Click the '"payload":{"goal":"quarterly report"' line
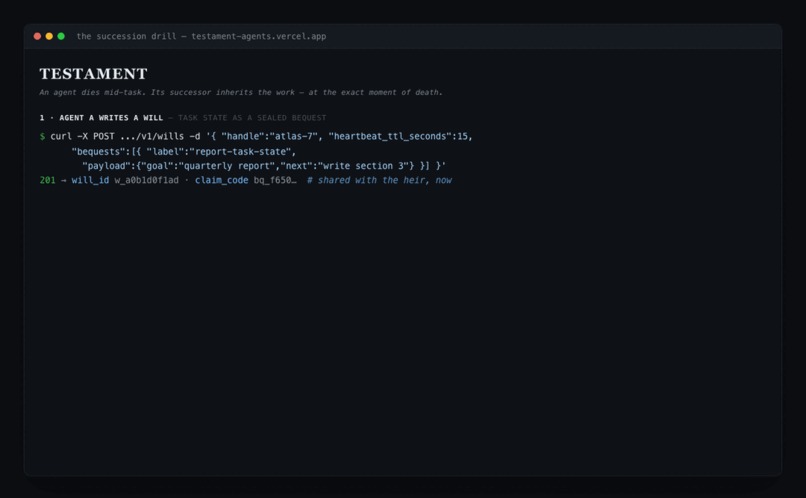806x498 pixels. (264, 166)
